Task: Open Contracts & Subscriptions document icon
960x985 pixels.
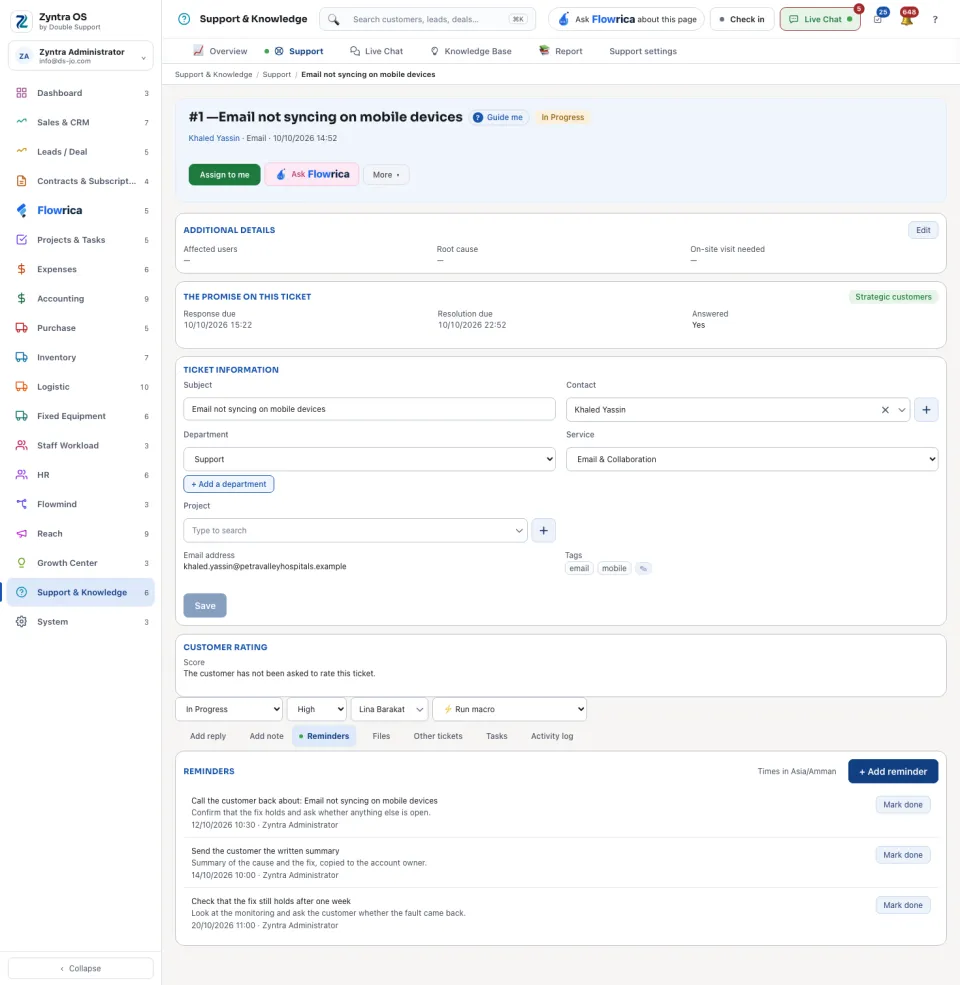Action: pyautogui.click(x=21, y=181)
